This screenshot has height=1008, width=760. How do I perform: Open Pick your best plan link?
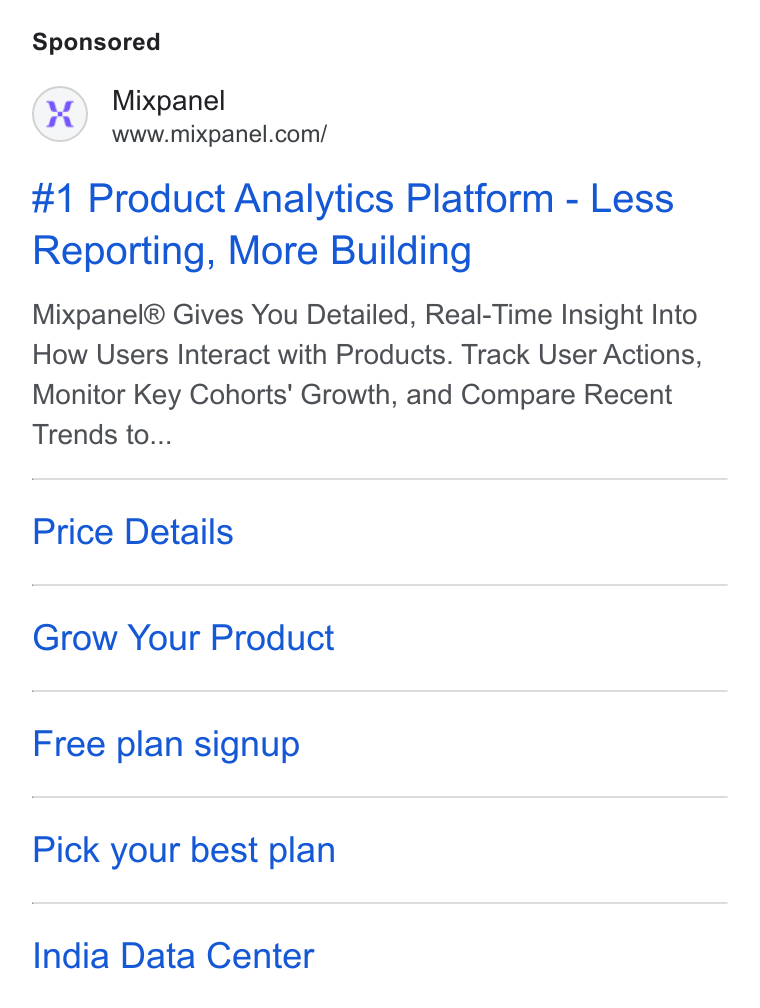pyautogui.click(x=184, y=851)
